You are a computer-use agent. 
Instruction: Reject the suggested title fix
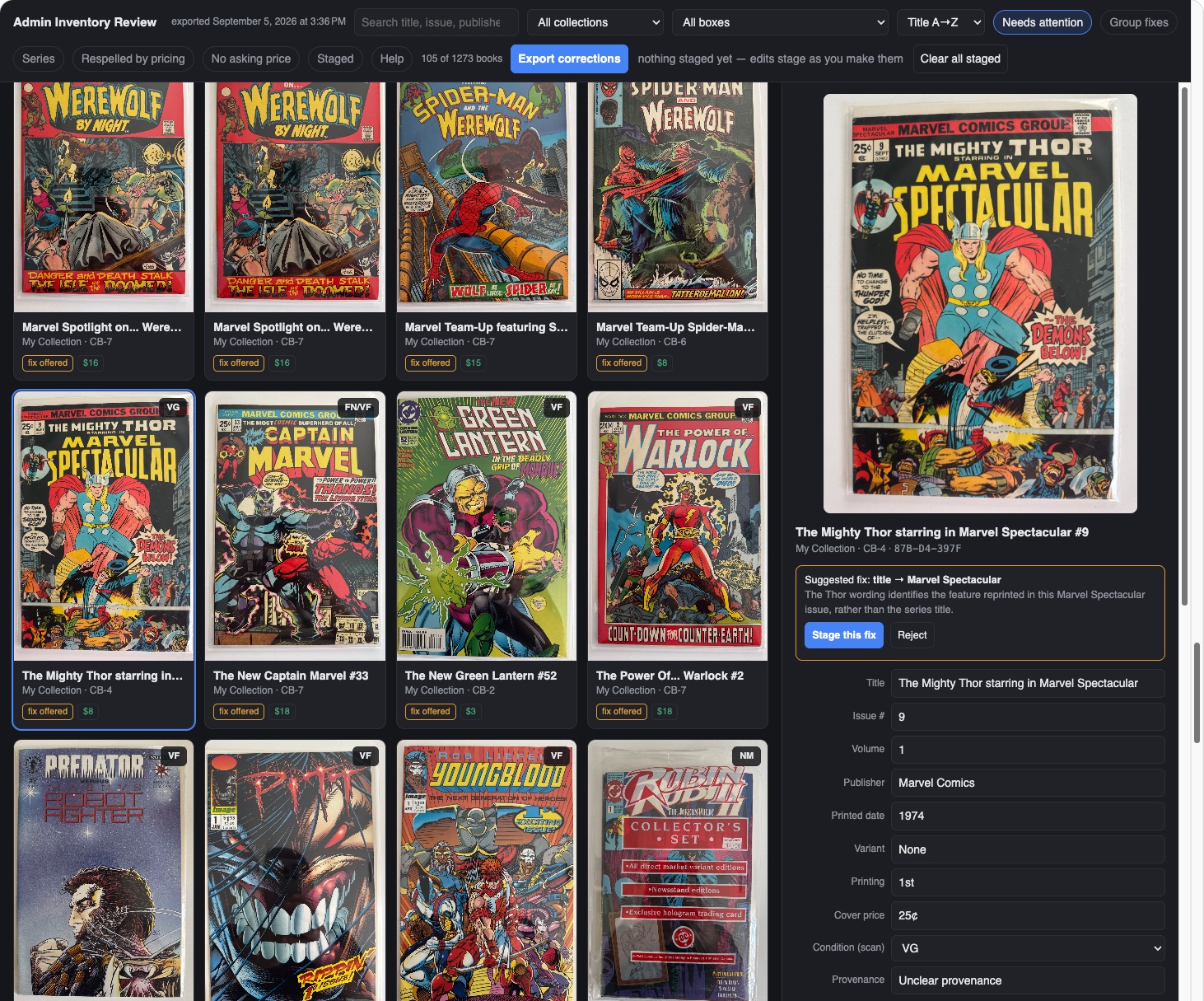coord(912,635)
